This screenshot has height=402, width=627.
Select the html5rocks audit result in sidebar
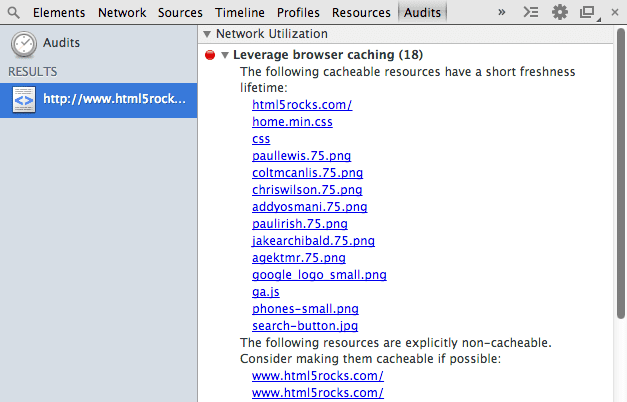pyautogui.click(x=99, y=101)
